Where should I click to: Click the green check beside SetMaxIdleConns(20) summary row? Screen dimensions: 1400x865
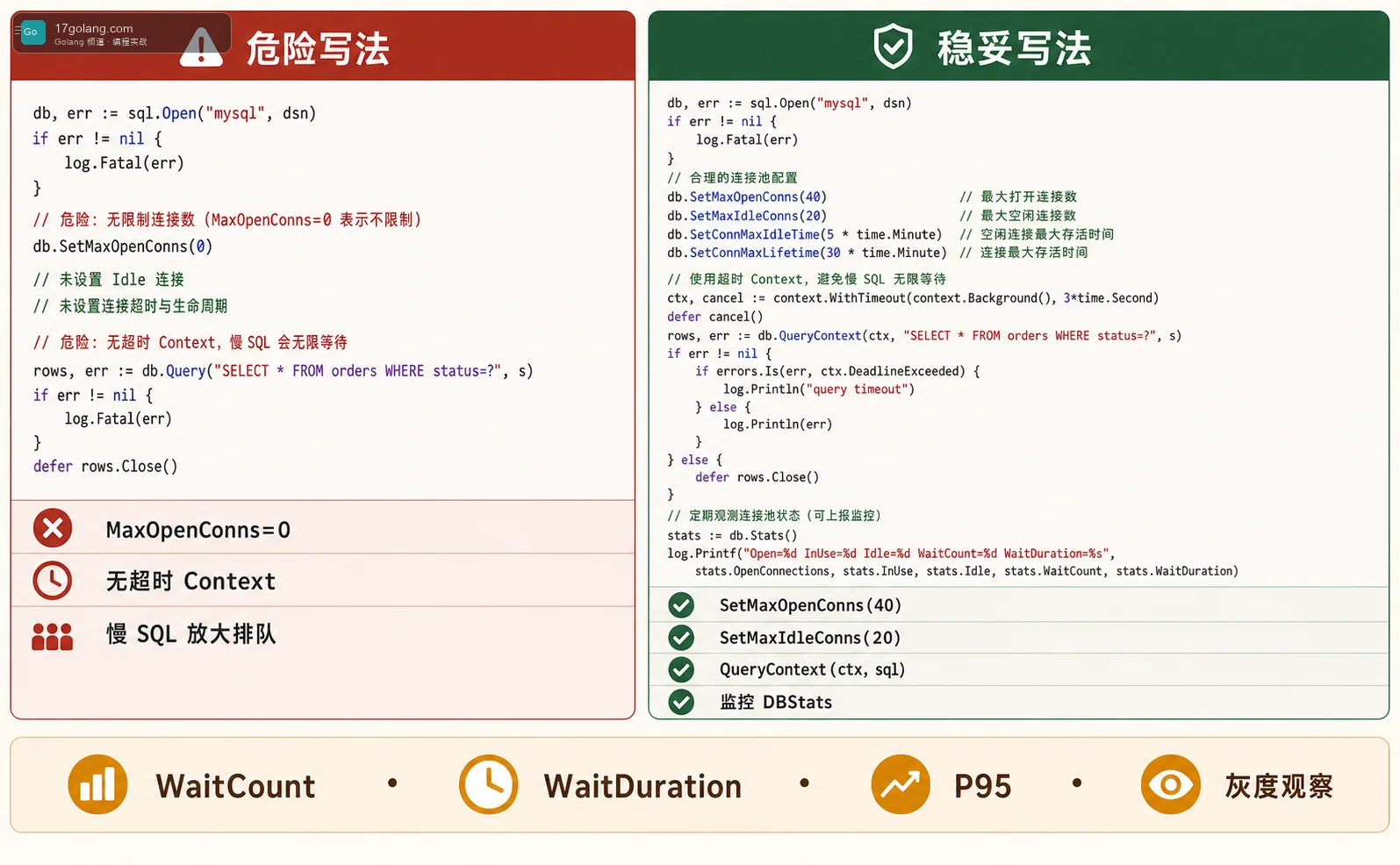pyautogui.click(x=681, y=638)
